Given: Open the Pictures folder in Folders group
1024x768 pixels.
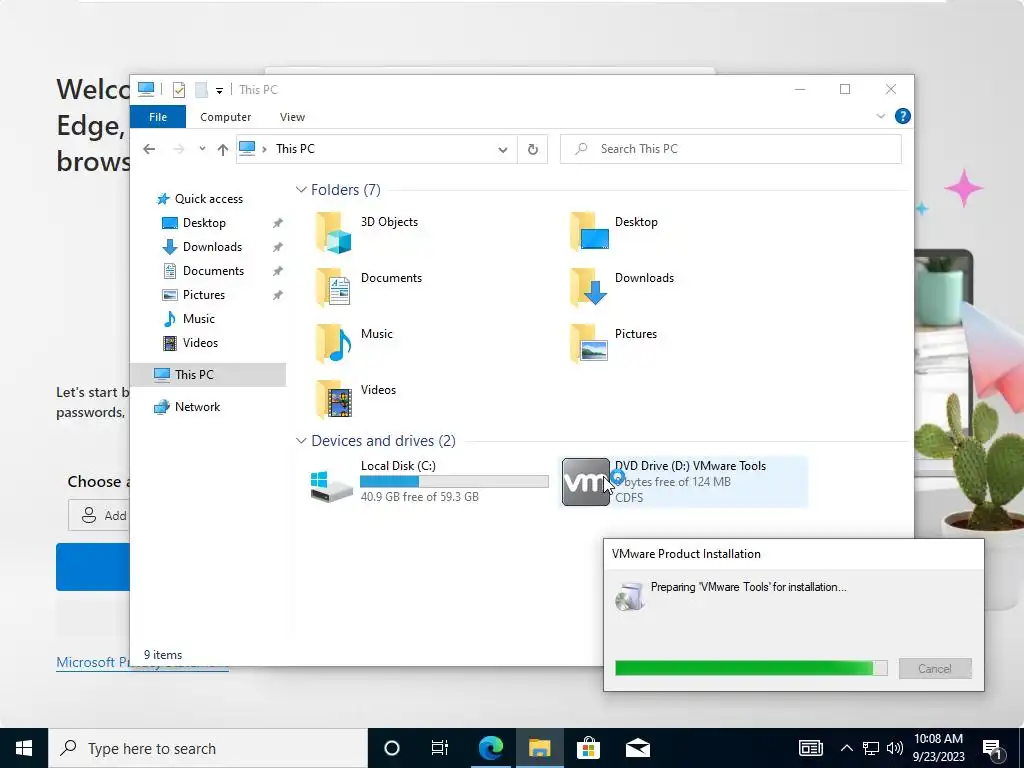Looking at the screenshot, I should tap(589, 344).
